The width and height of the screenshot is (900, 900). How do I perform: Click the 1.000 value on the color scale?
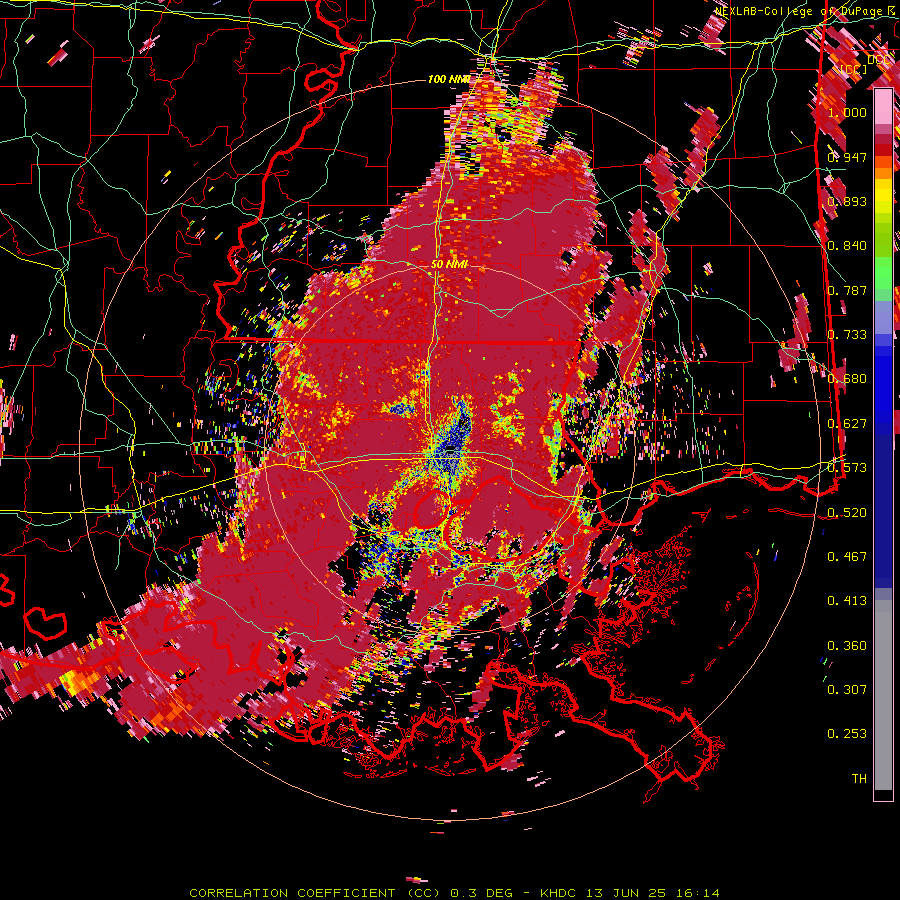coord(847,112)
